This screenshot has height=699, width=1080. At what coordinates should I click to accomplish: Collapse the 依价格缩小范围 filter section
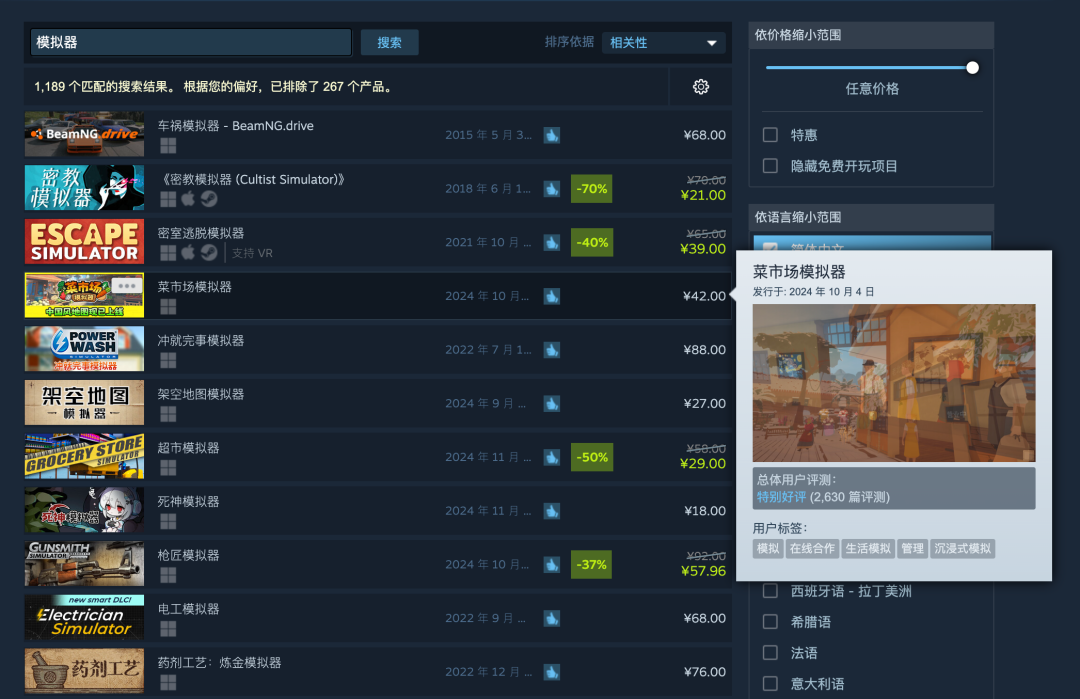(x=871, y=35)
